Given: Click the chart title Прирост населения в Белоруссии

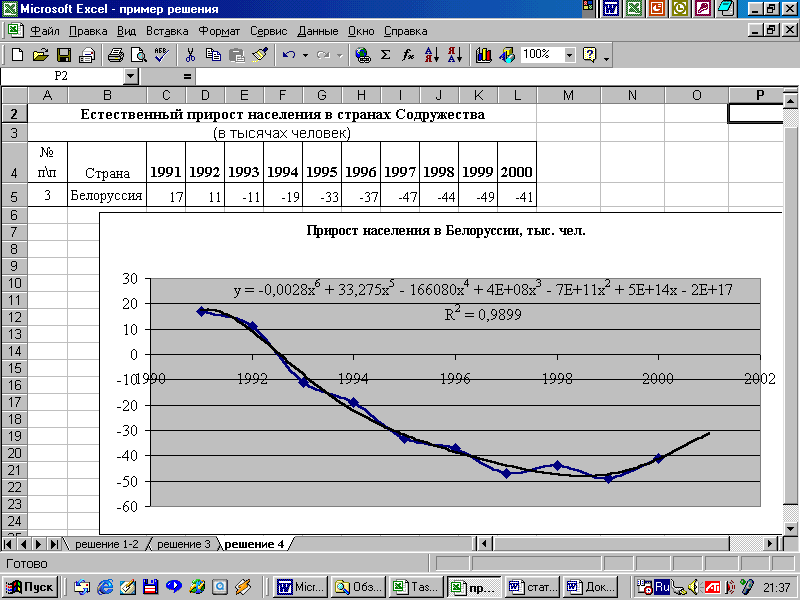Looking at the screenshot, I should click(446, 231).
